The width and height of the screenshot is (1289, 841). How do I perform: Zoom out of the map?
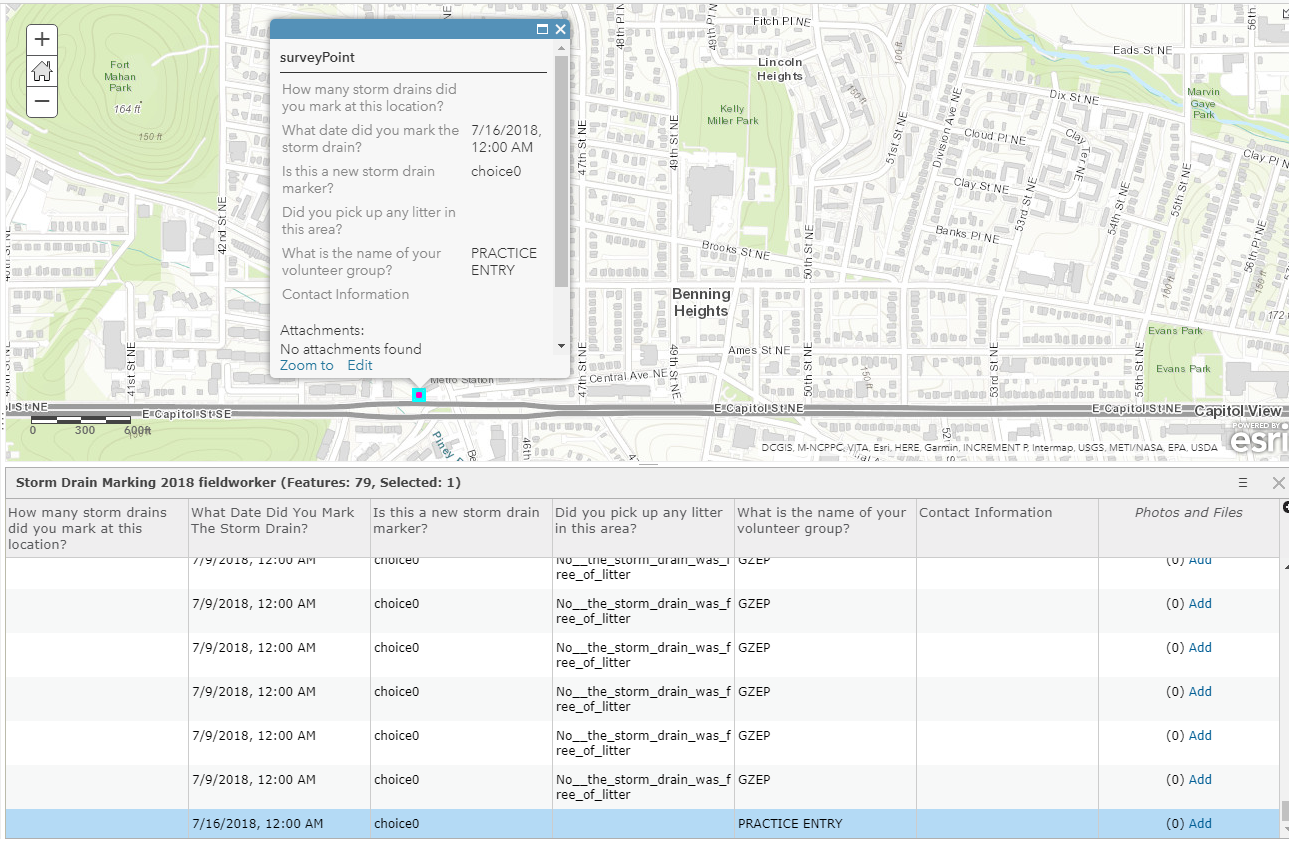(42, 100)
